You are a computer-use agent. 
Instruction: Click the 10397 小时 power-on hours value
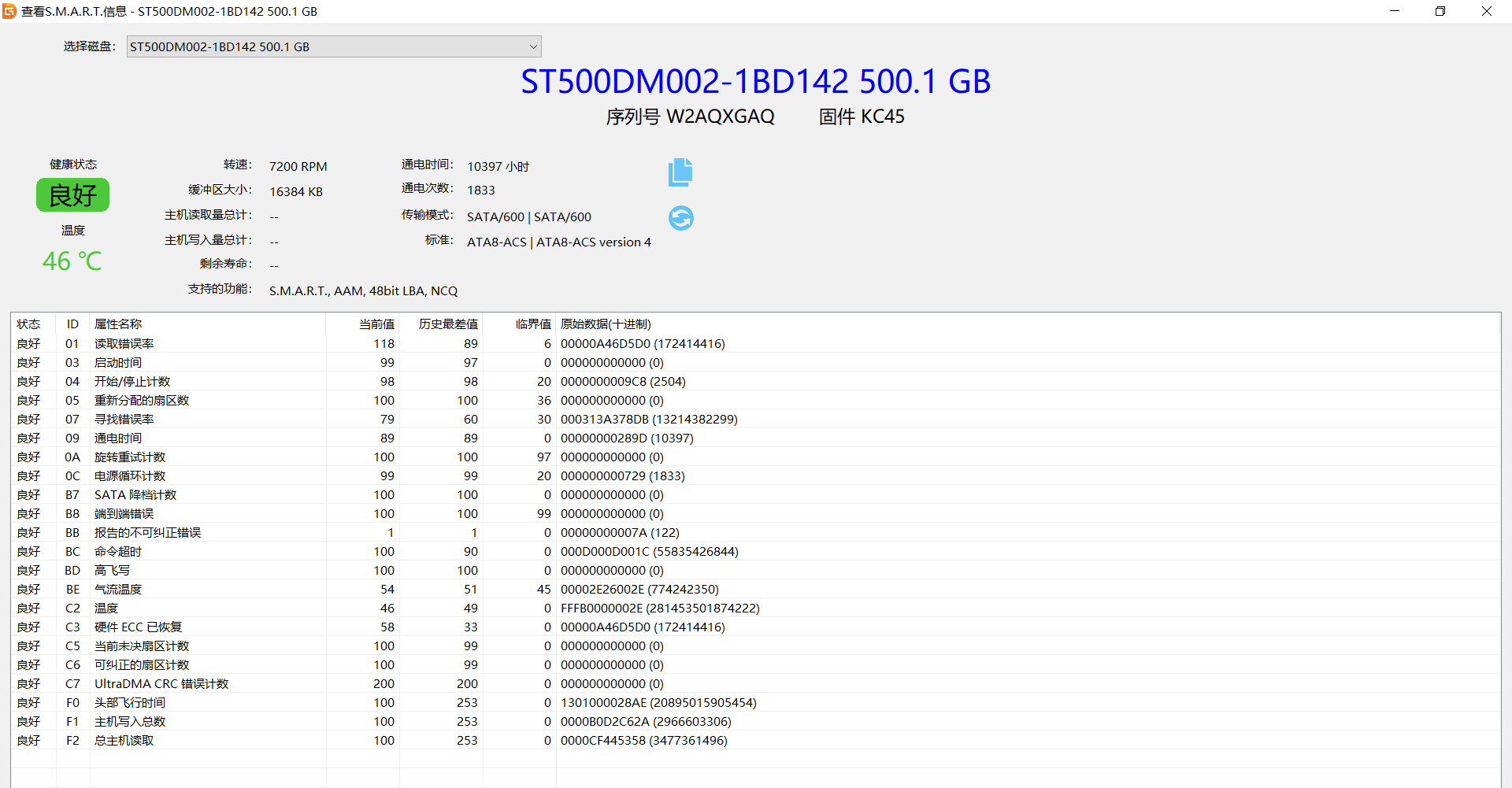pos(498,167)
